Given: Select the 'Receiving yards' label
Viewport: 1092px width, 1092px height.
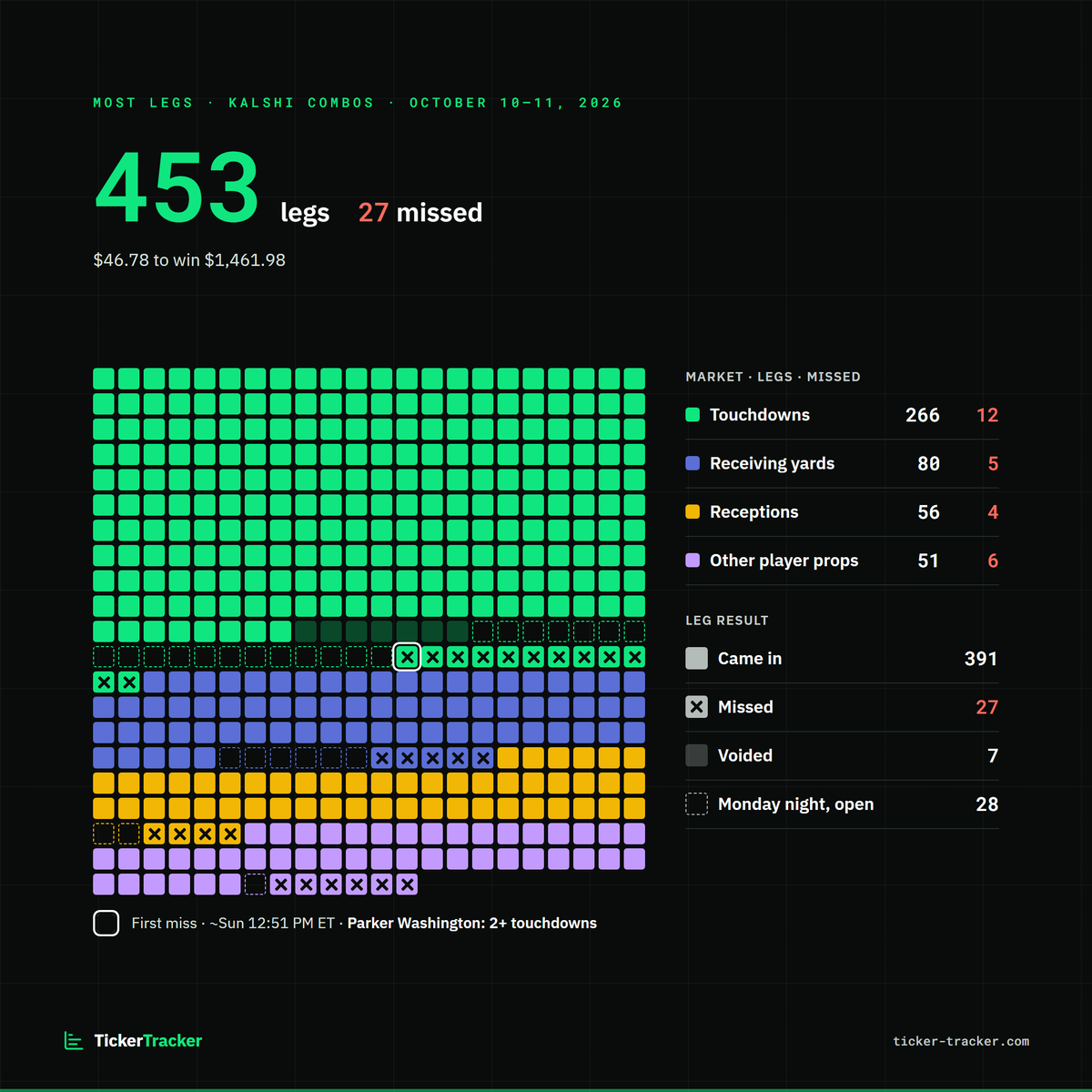Looking at the screenshot, I should [772, 463].
